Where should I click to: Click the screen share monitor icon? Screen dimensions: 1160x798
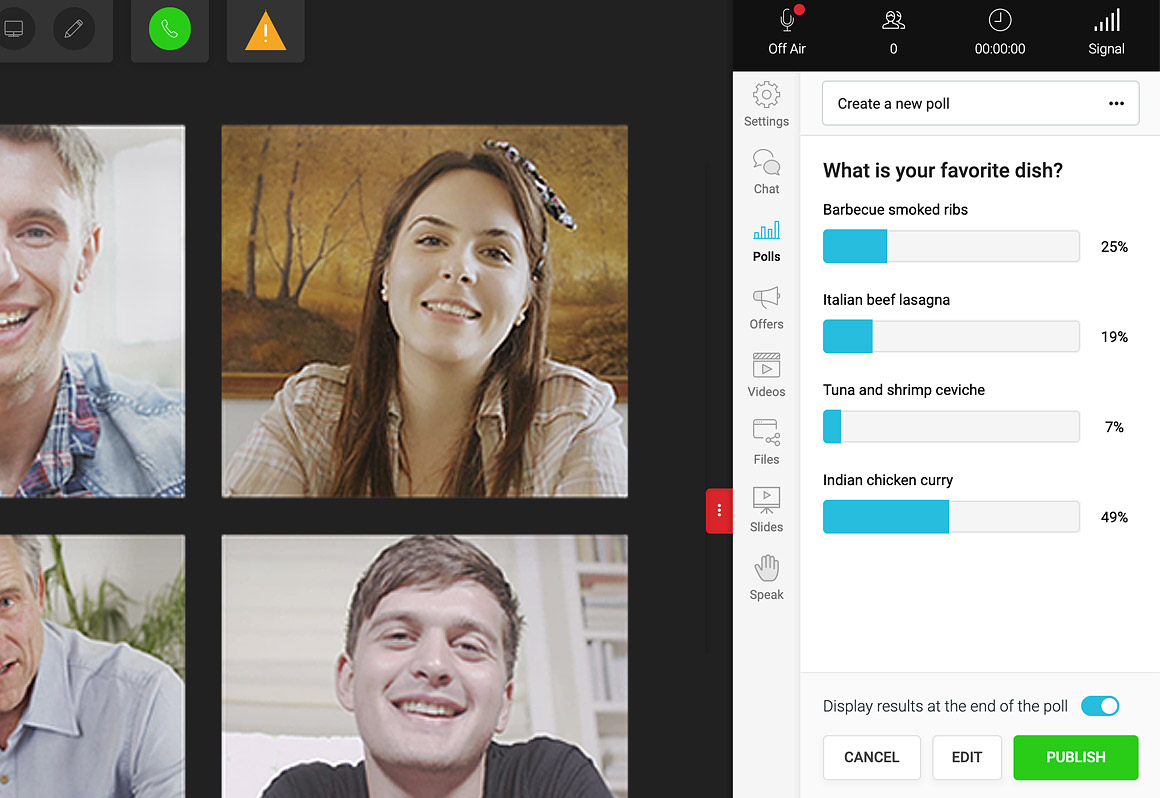[x=13, y=29]
